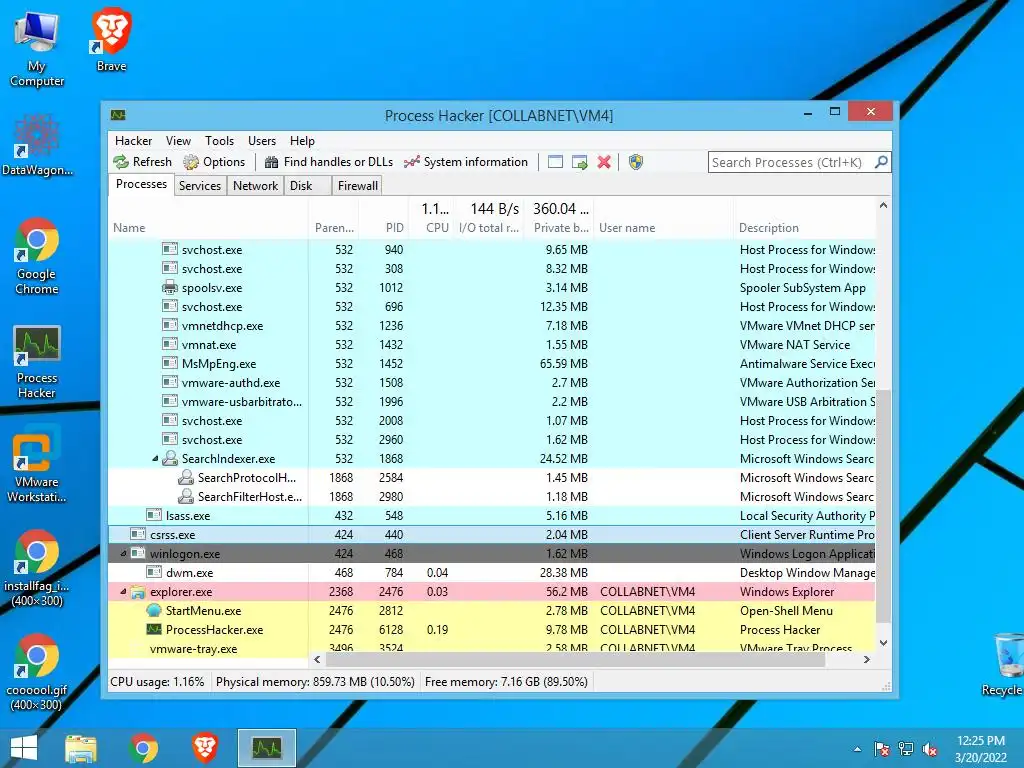The width and height of the screenshot is (1024, 768).
Task: Click the horizontal scrollbar right arrow
Action: [867, 660]
